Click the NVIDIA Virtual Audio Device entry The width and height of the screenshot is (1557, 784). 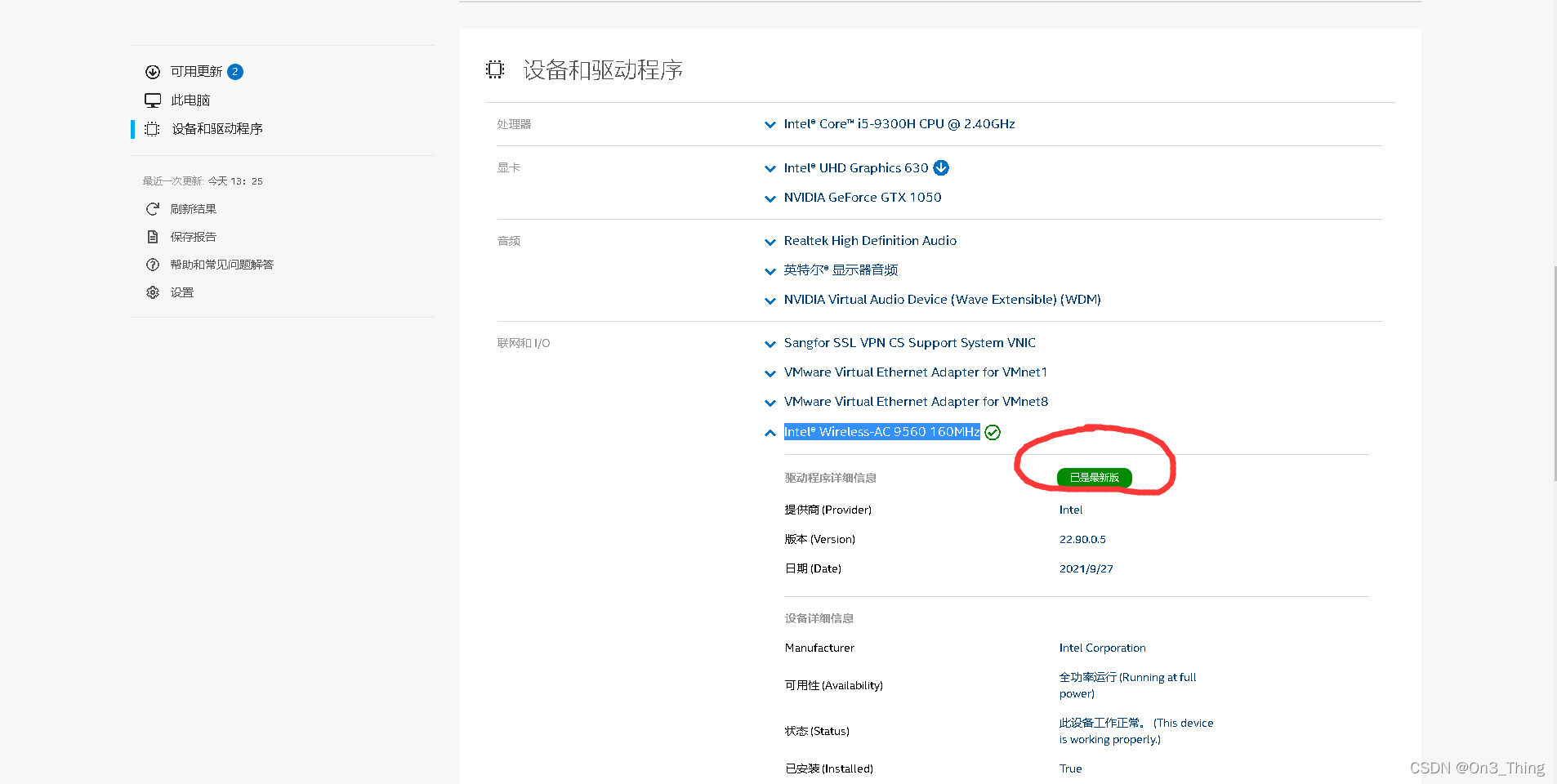coord(943,300)
